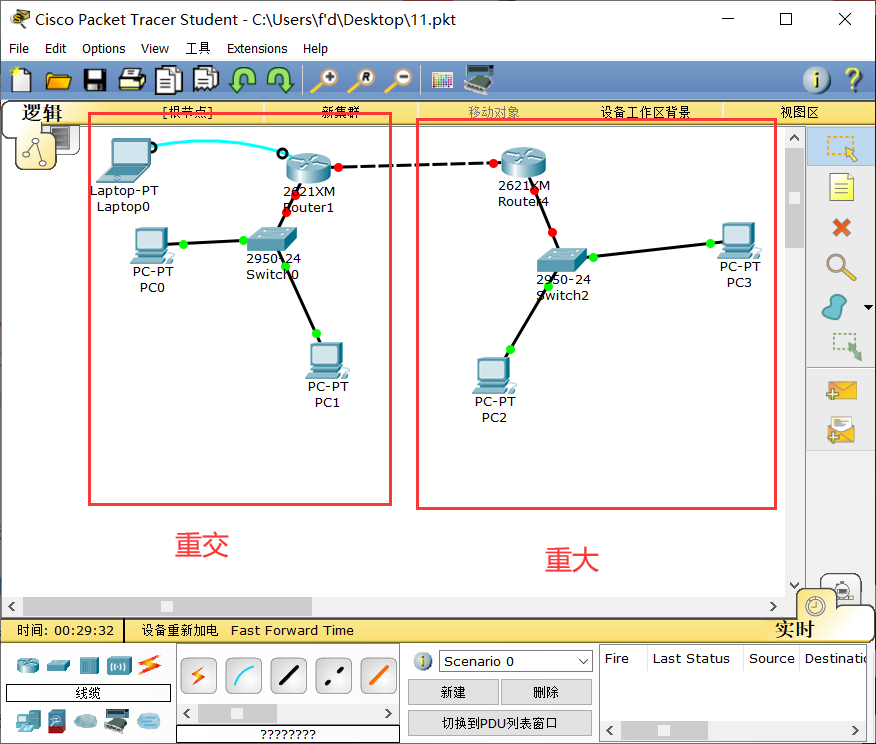Select Switch2 on the workspace
Screen dimensions: 876x744
tap(561, 260)
